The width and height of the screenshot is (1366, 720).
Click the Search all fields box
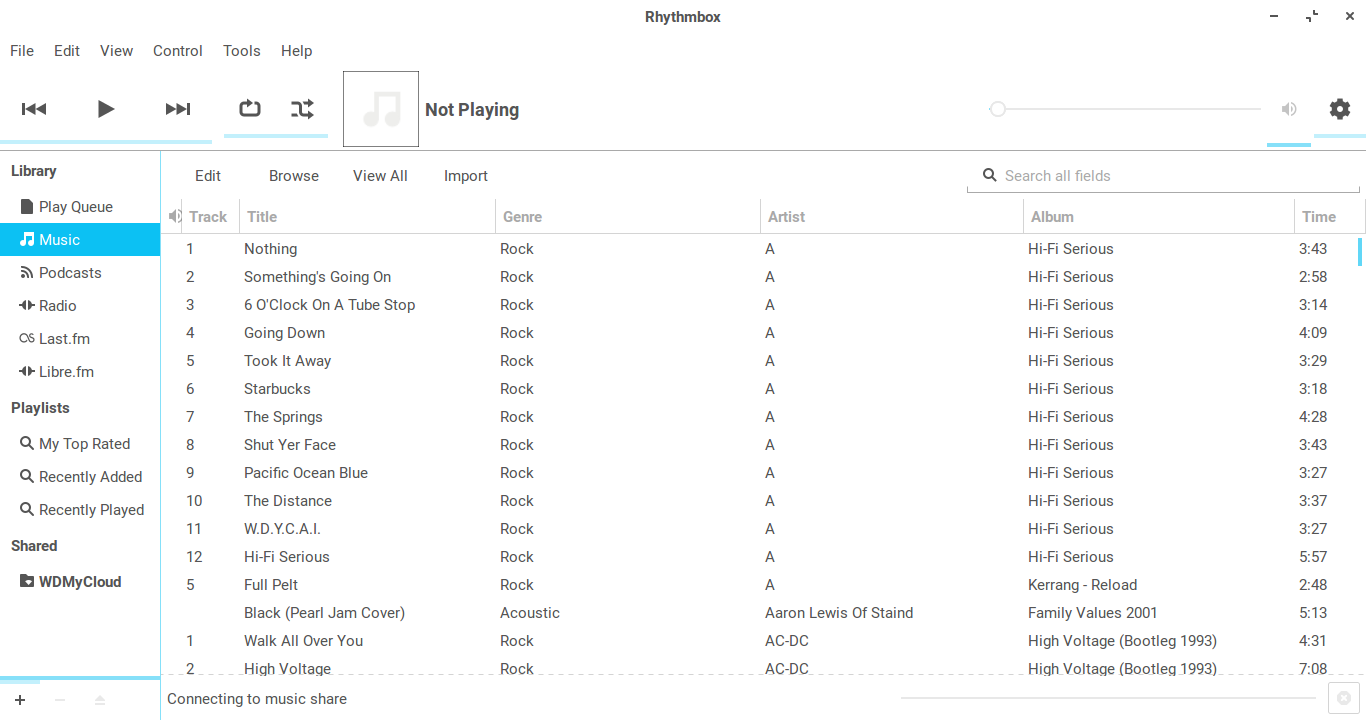pos(1163,176)
